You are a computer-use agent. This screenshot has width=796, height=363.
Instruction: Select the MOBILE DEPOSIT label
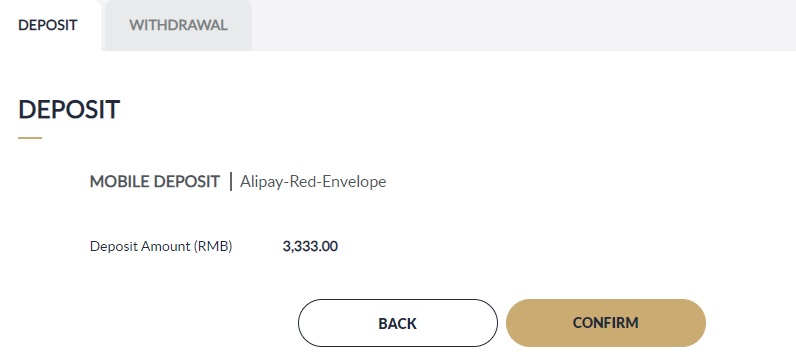click(x=155, y=181)
